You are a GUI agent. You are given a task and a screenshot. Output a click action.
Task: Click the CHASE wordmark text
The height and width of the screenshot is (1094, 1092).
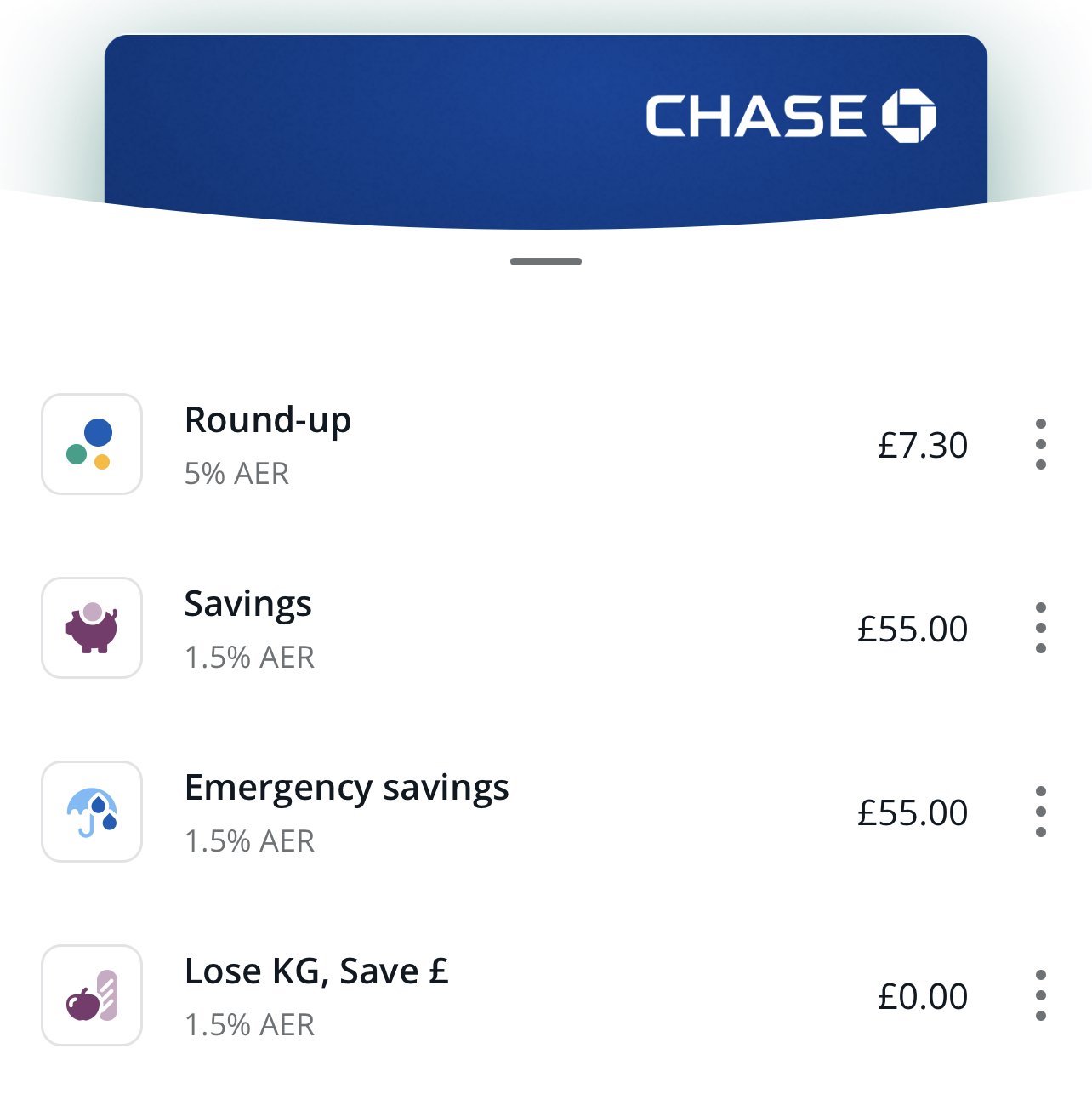755,116
